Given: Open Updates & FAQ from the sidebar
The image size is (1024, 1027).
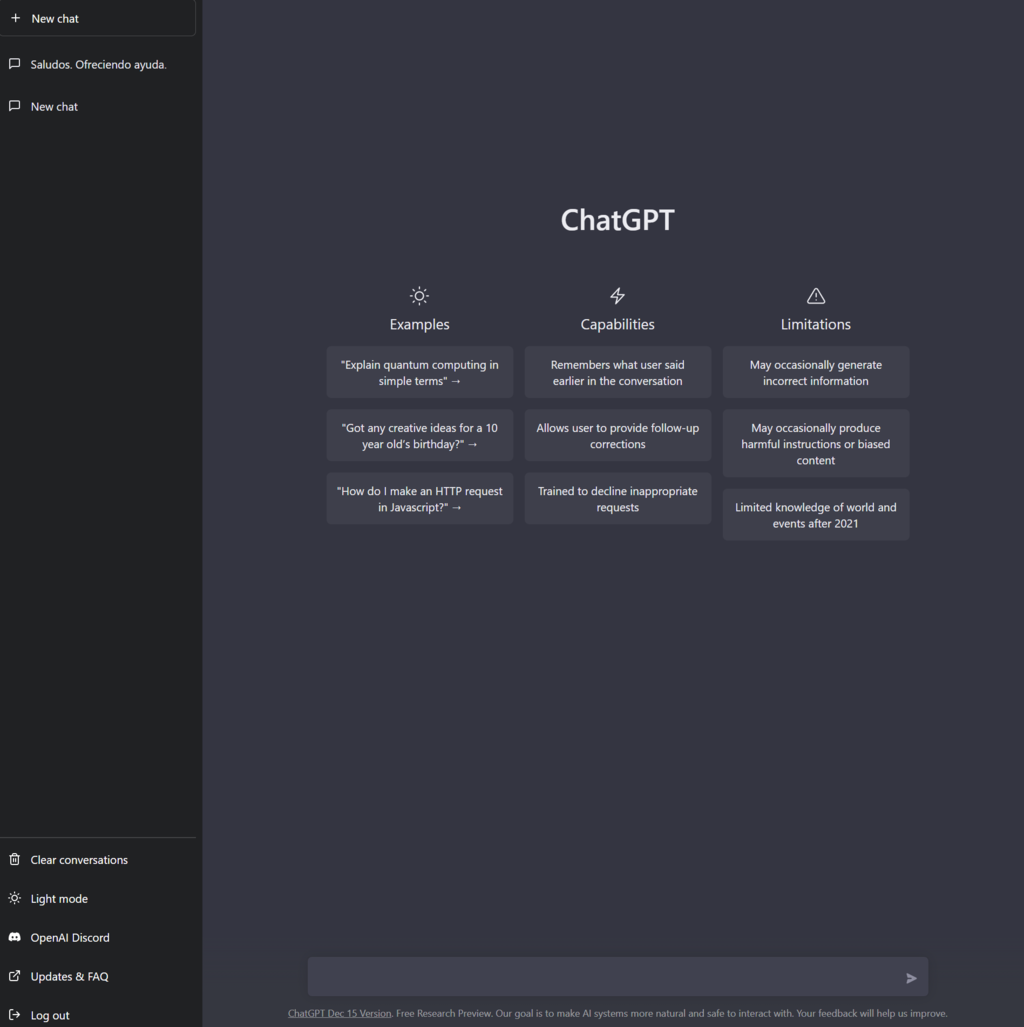Looking at the screenshot, I should click(69, 976).
